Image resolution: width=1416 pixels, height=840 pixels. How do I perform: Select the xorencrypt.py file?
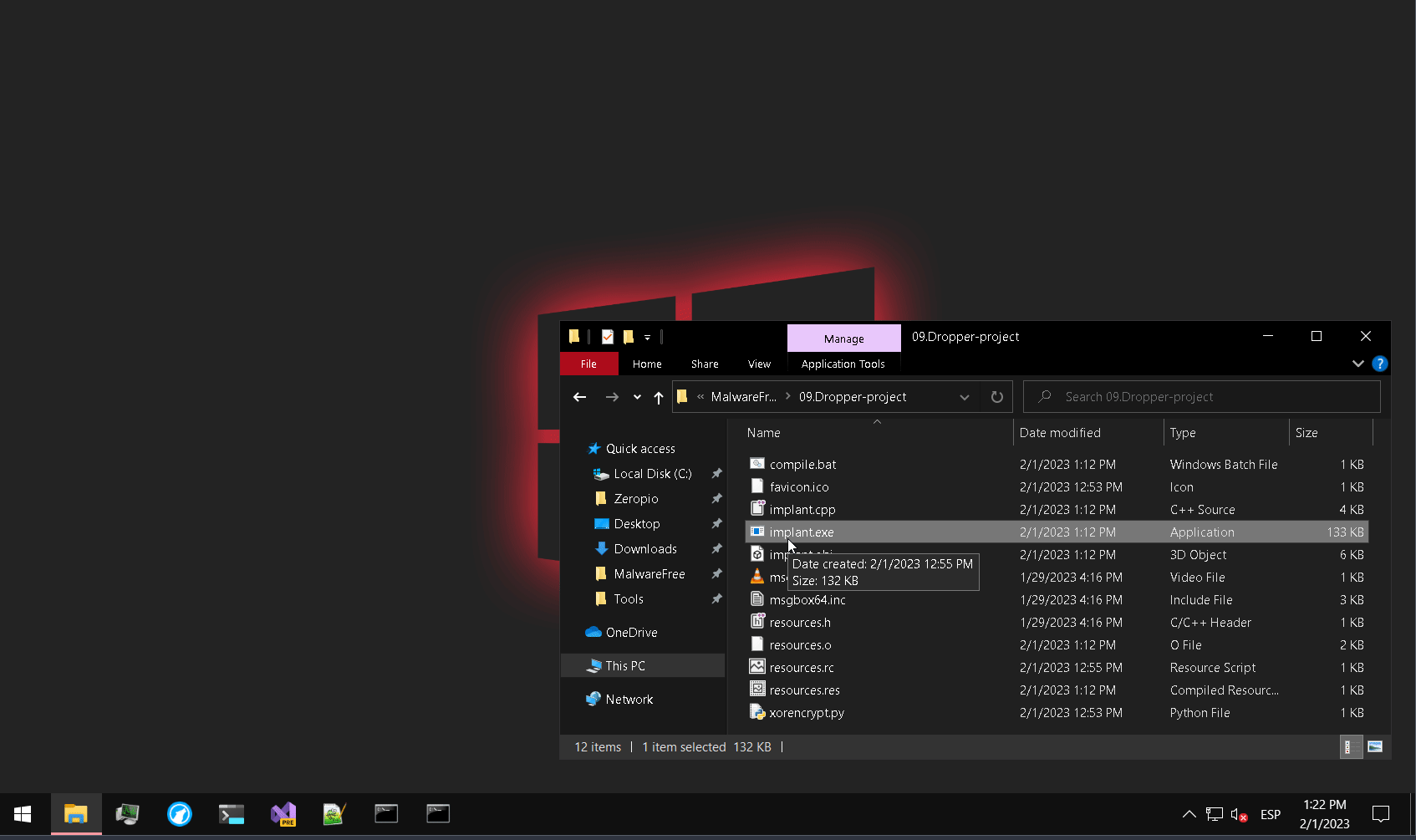pyautogui.click(x=807, y=713)
